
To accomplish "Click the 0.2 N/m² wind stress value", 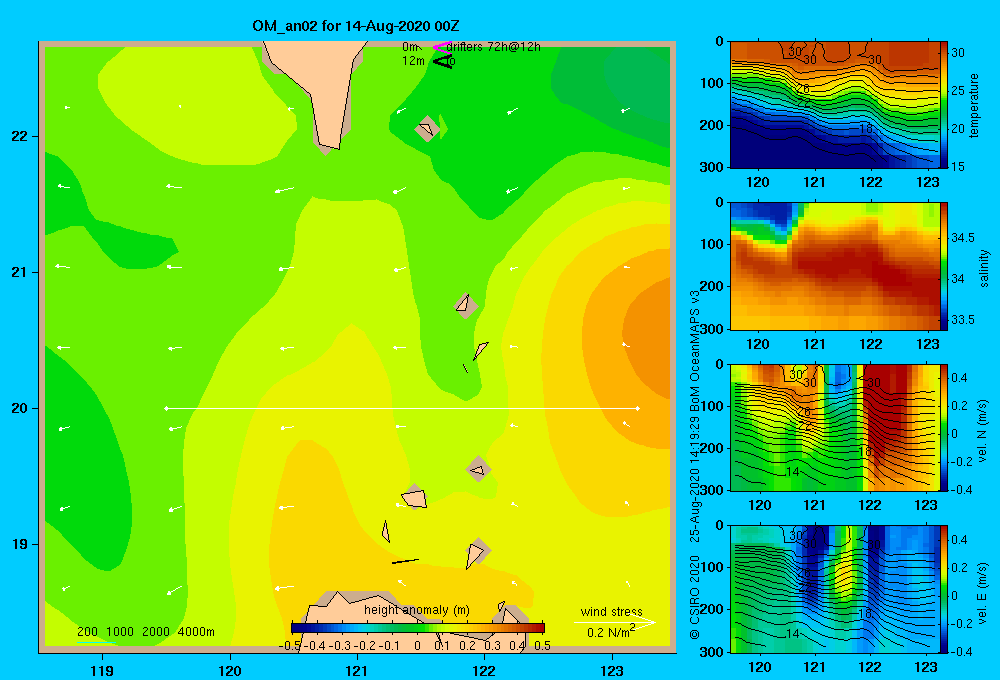I will click(x=611, y=632).
